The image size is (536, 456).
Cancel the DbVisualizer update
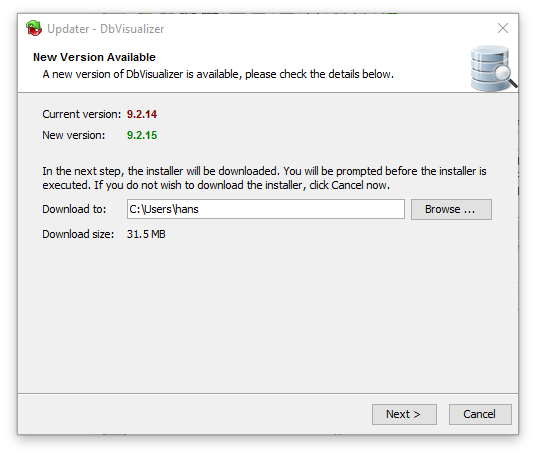[480, 414]
